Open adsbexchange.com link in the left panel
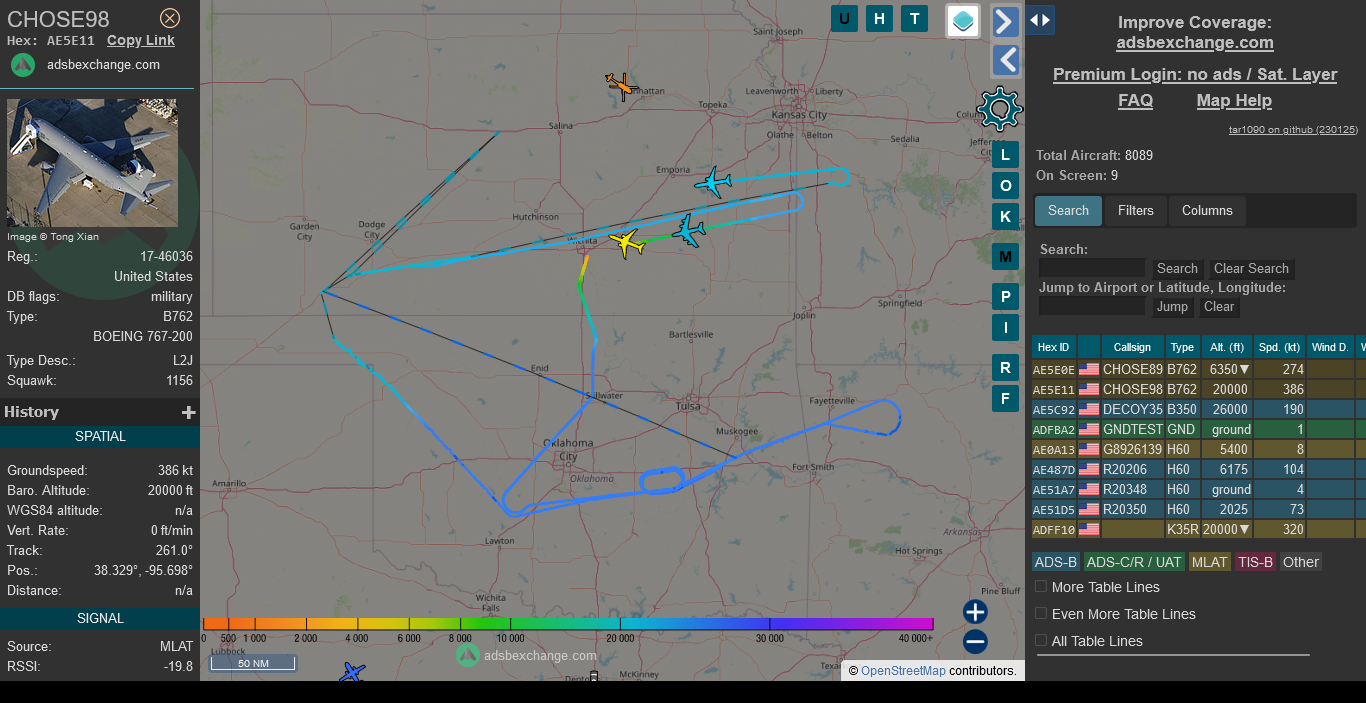Screen dimensions: 1366x703 tap(103, 65)
